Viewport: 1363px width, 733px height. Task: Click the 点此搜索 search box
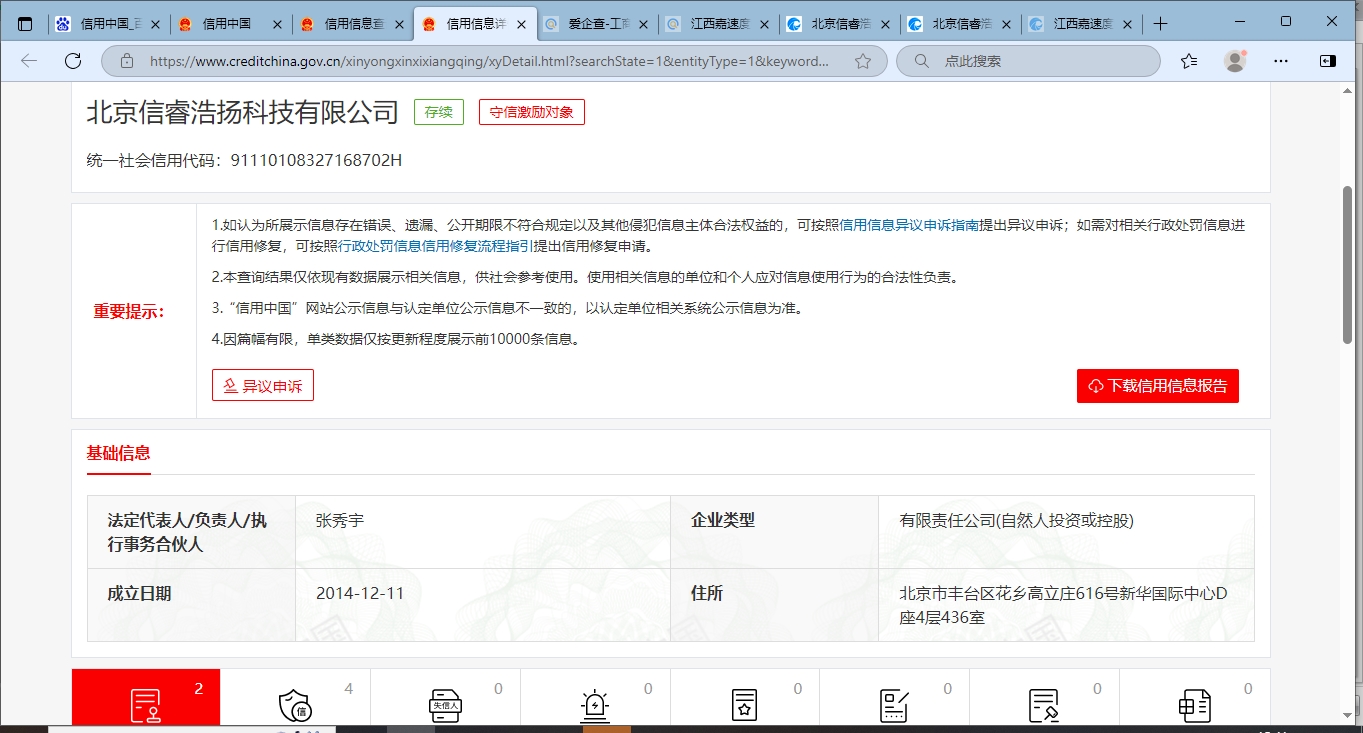pyautogui.click(x=1030, y=61)
